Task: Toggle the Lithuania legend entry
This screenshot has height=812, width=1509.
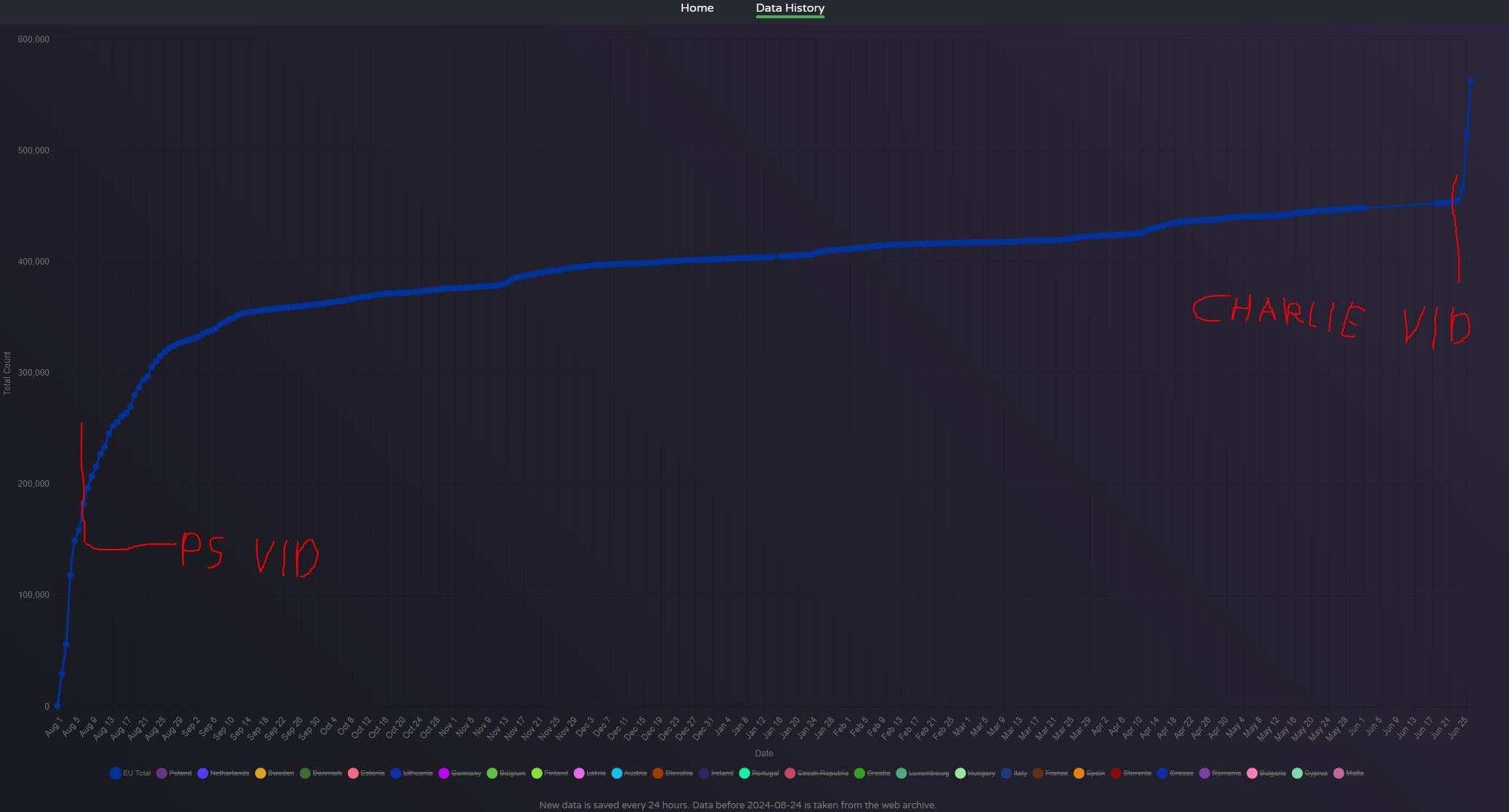Action: (x=412, y=773)
